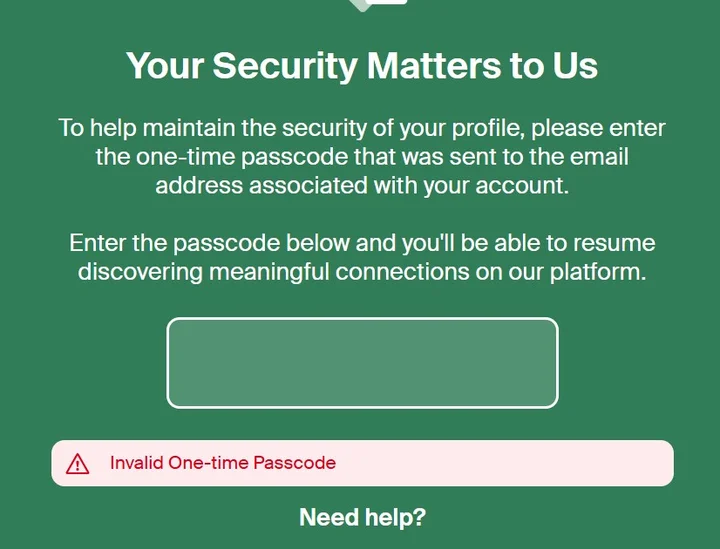The height and width of the screenshot is (549, 720).
Task: Click the paragraph about maintaining profile security
Action: (x=362, y=157)
